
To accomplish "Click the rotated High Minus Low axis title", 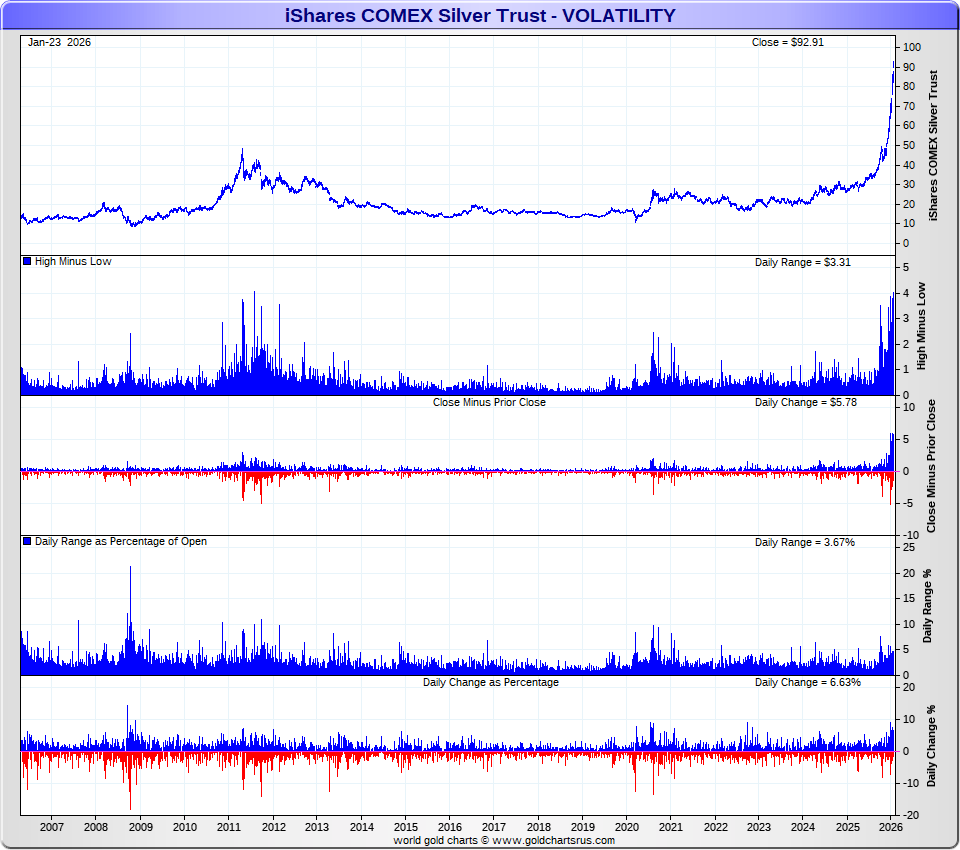I will point(934,325).
